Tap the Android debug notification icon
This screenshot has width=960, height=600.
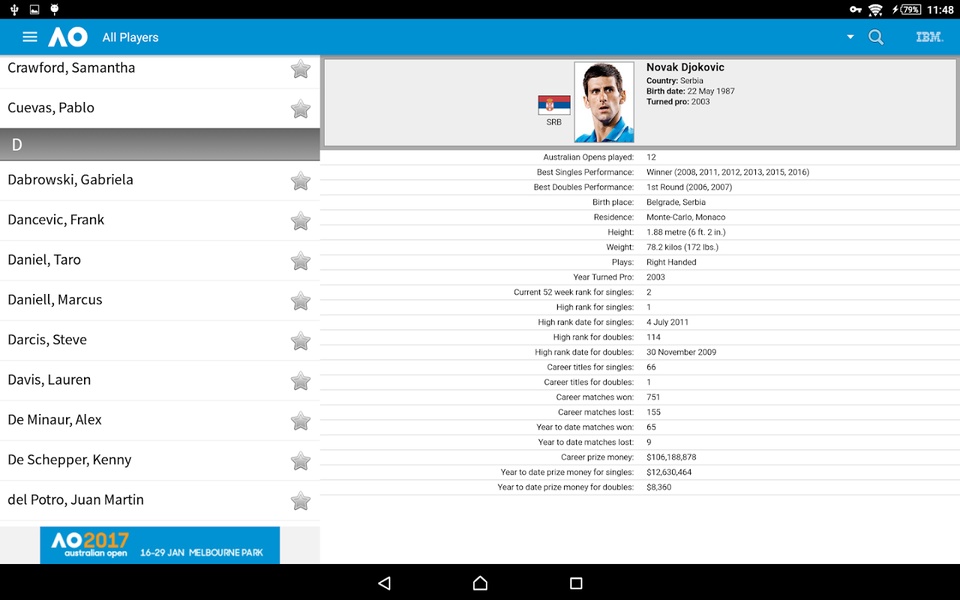[x=54, y=9]
